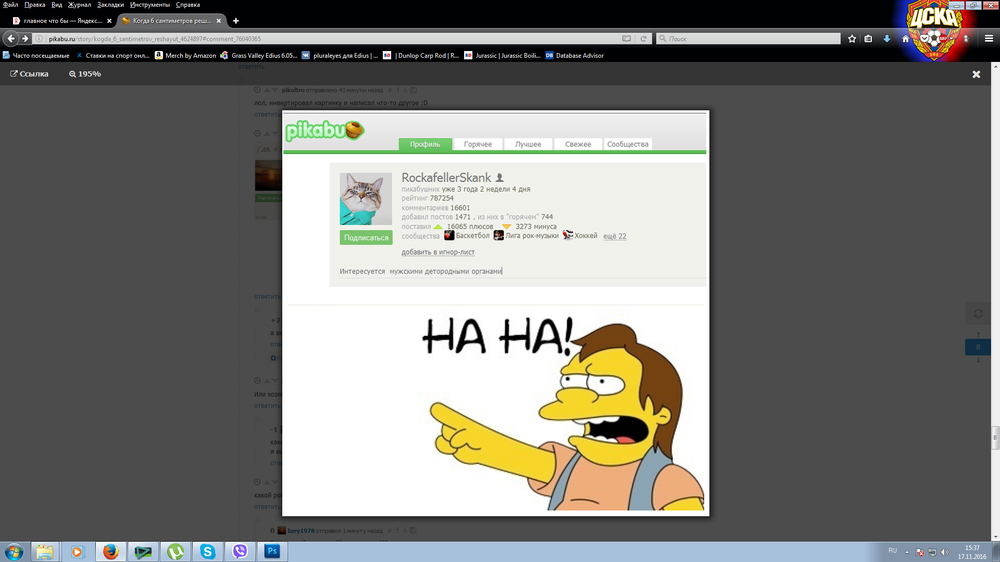Open Photoshop from the Windows taskbar
This screenshot has height=562, width=1000.
pyautogui.click(x=271, y=551)
